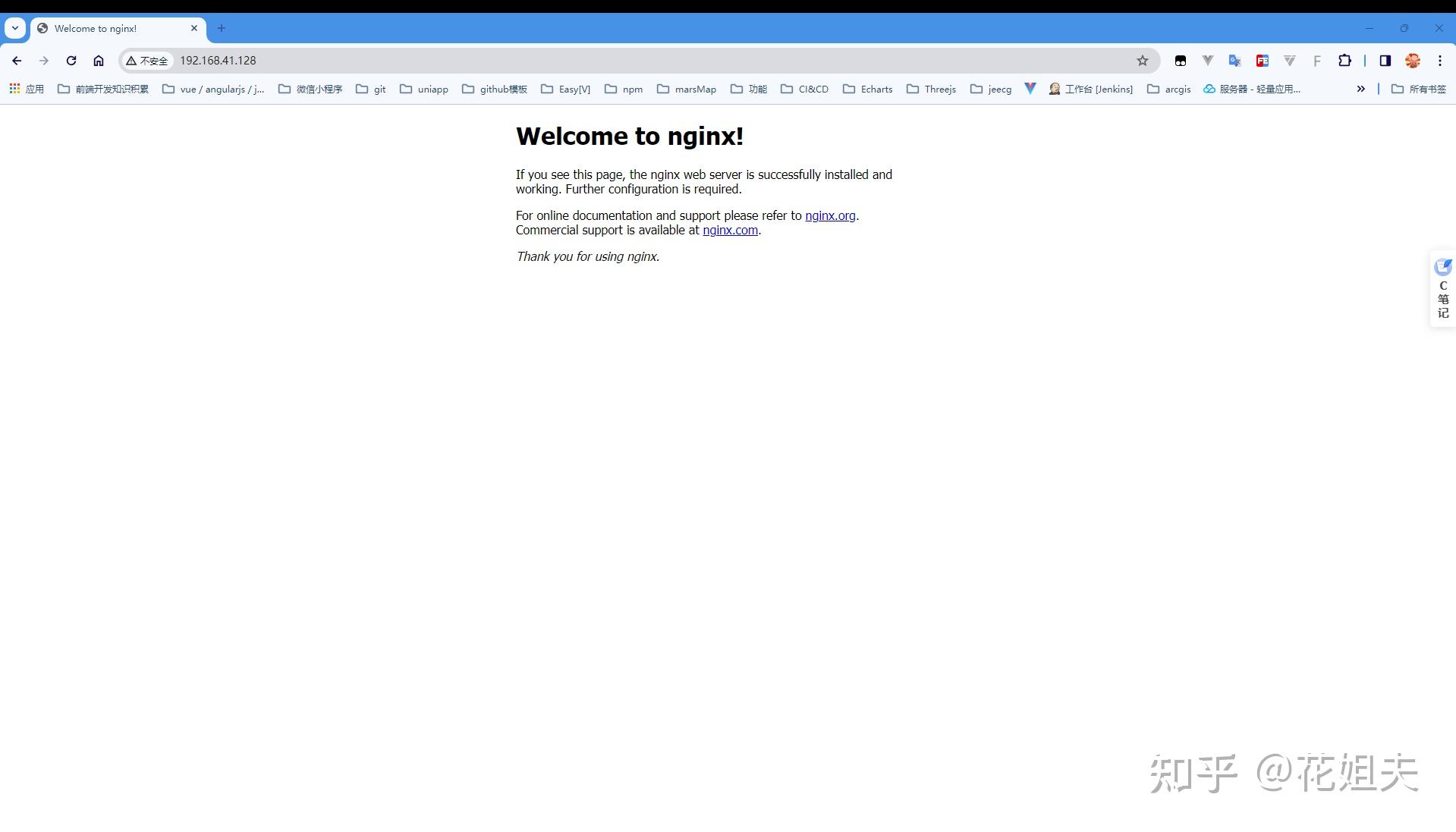Click the black mask extension icon
Image resolution: width=1456 pixels, height=832 pixels.
pos(1181,61)
